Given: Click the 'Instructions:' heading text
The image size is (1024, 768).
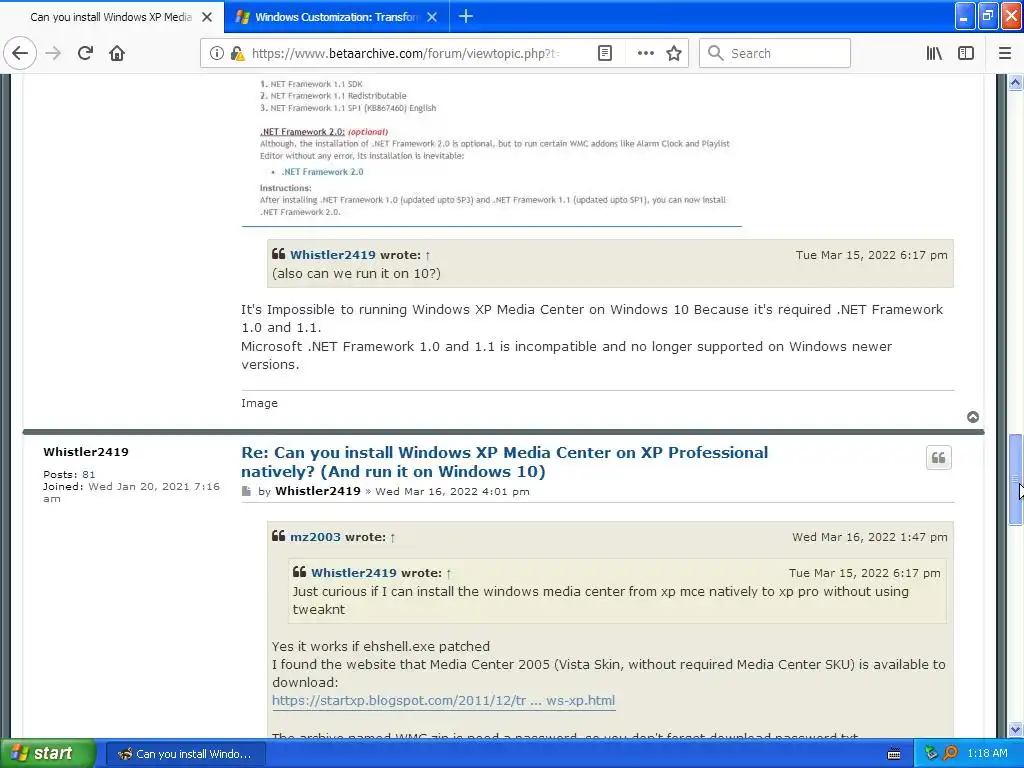Looking at the screenshot, I should click(285, 188).
